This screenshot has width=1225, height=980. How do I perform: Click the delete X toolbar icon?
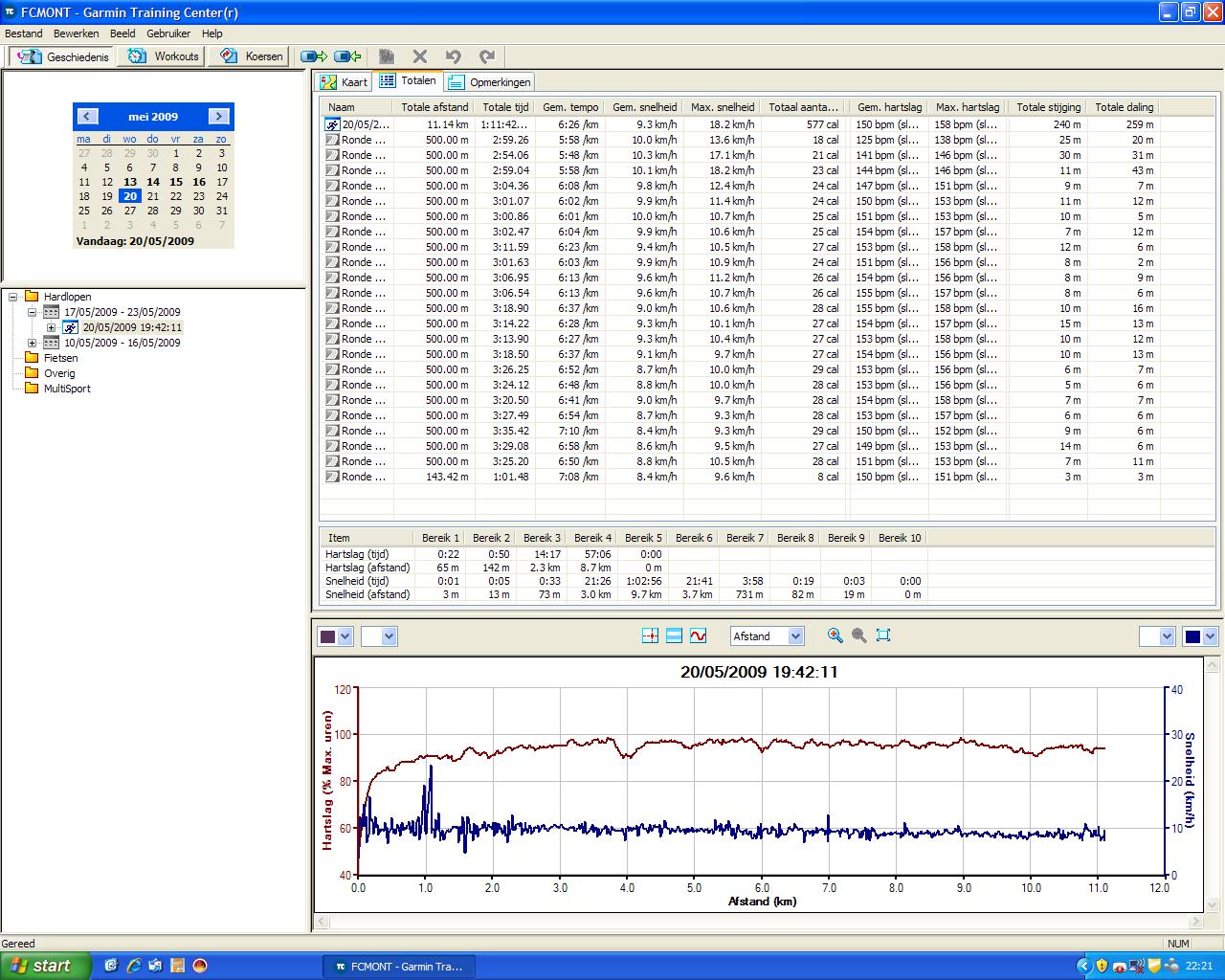(x=420, y=56)
